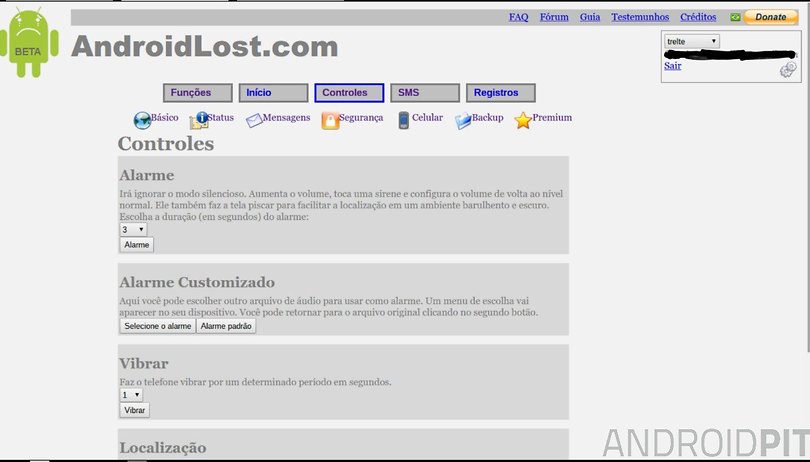Open the Premium star icon
Viewport: 810px width, 462px height.
pyautogui.click(x=523, y=120)
